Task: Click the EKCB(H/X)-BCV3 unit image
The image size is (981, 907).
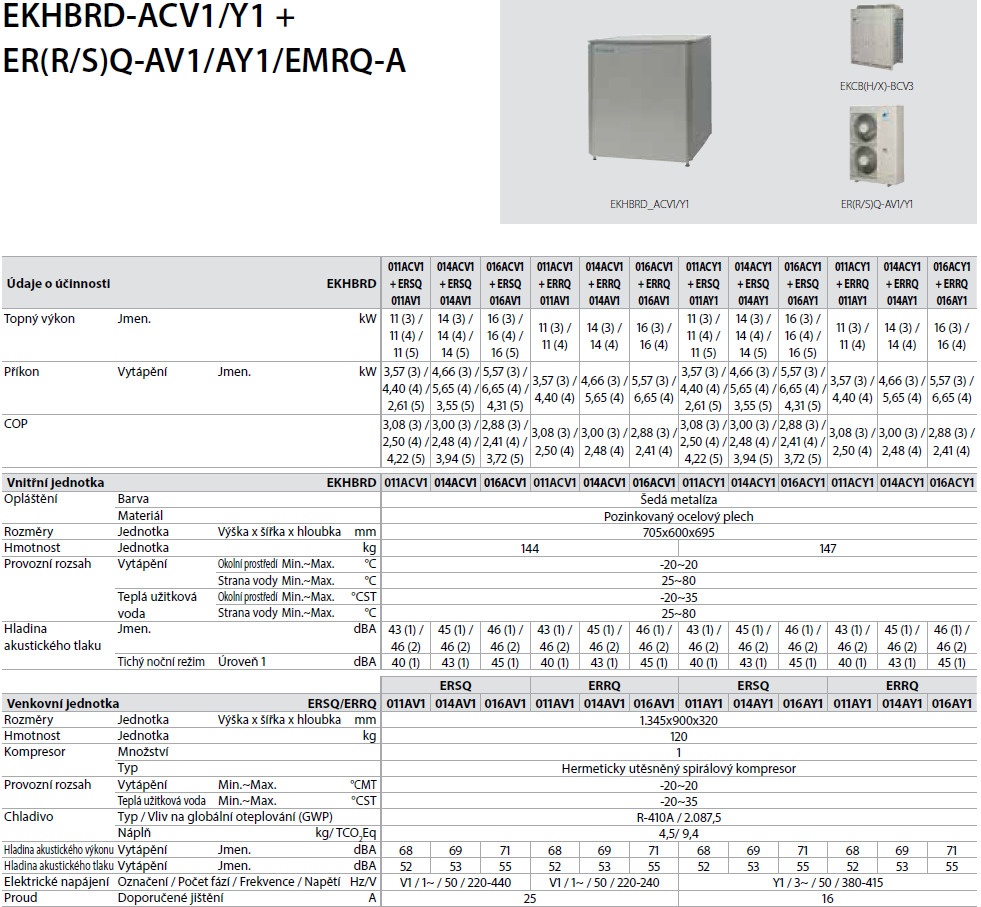Action: 877,38
